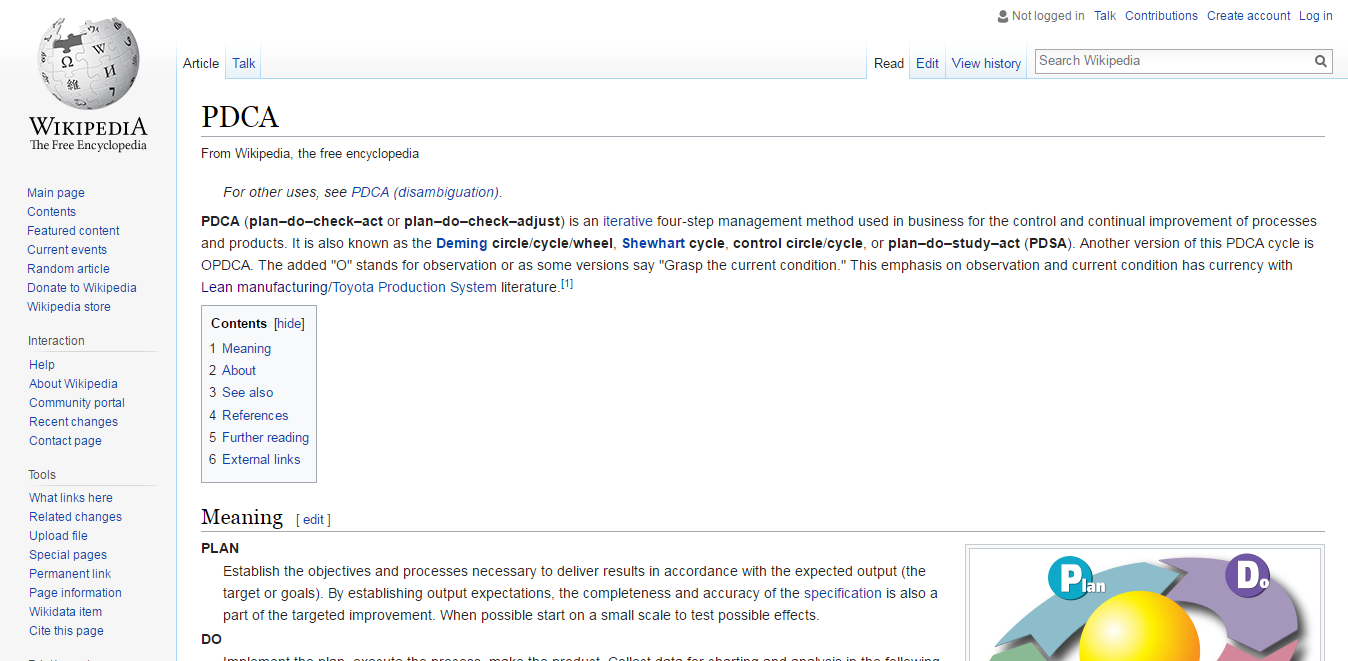Image resolution: width=1348 pixels, height=661 pixels.
Task: Open the Article tab
Action: click(201, 63)
